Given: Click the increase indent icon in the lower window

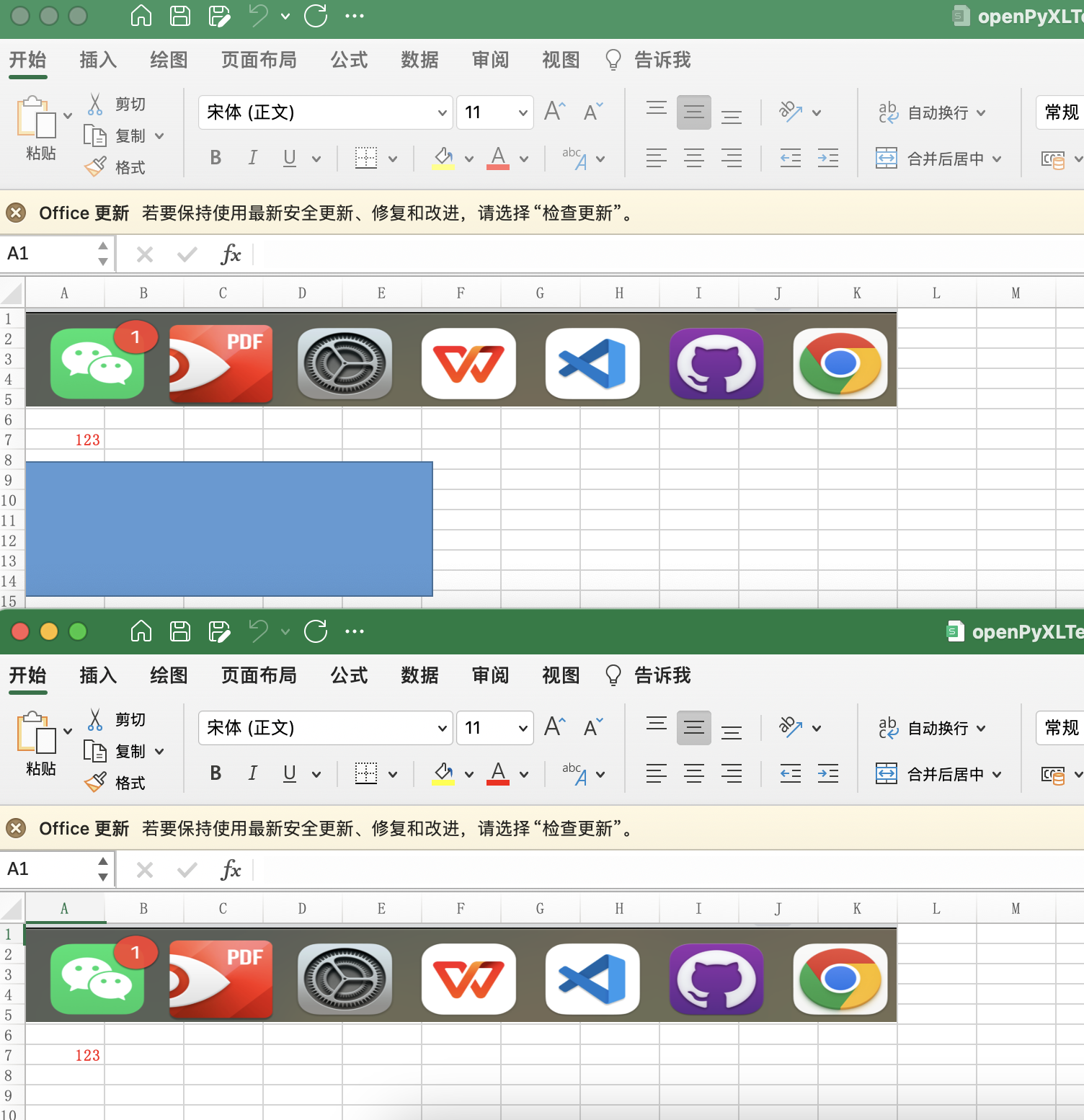Looking at the screenshot, I should click(x=827, y=774).
